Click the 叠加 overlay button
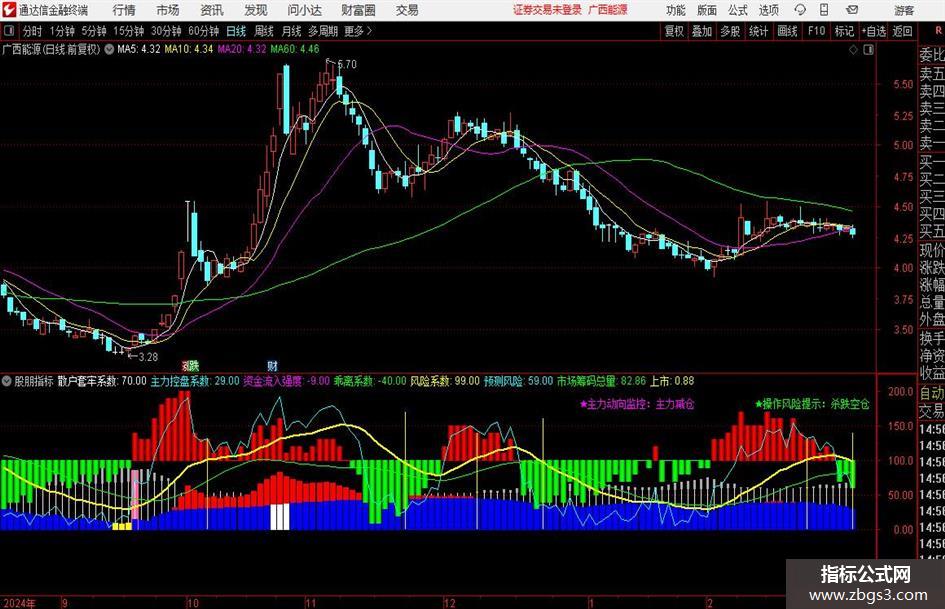The height and width of the screenshot is (609, 945). click(702, 31)
